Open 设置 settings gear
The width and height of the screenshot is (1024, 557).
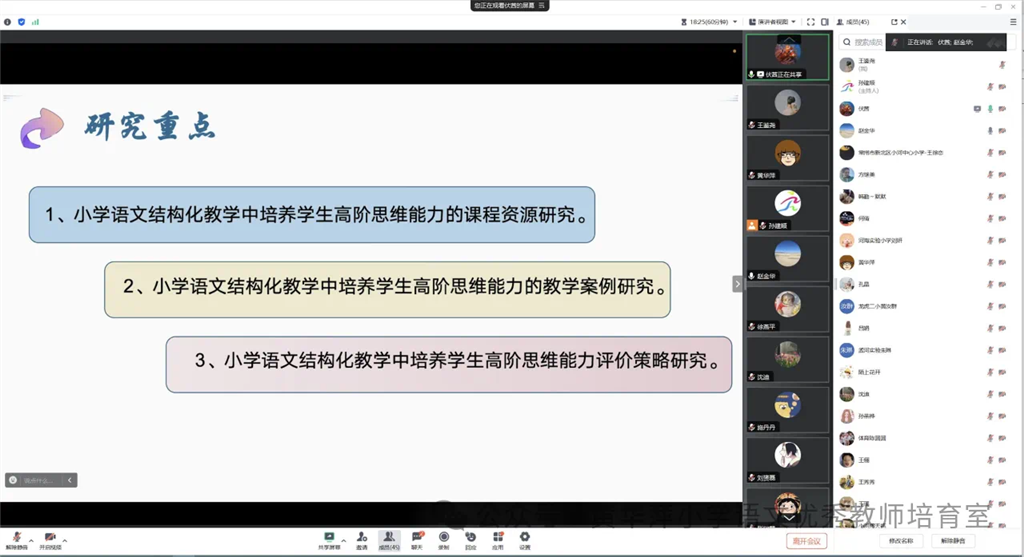tap(524, 540)
